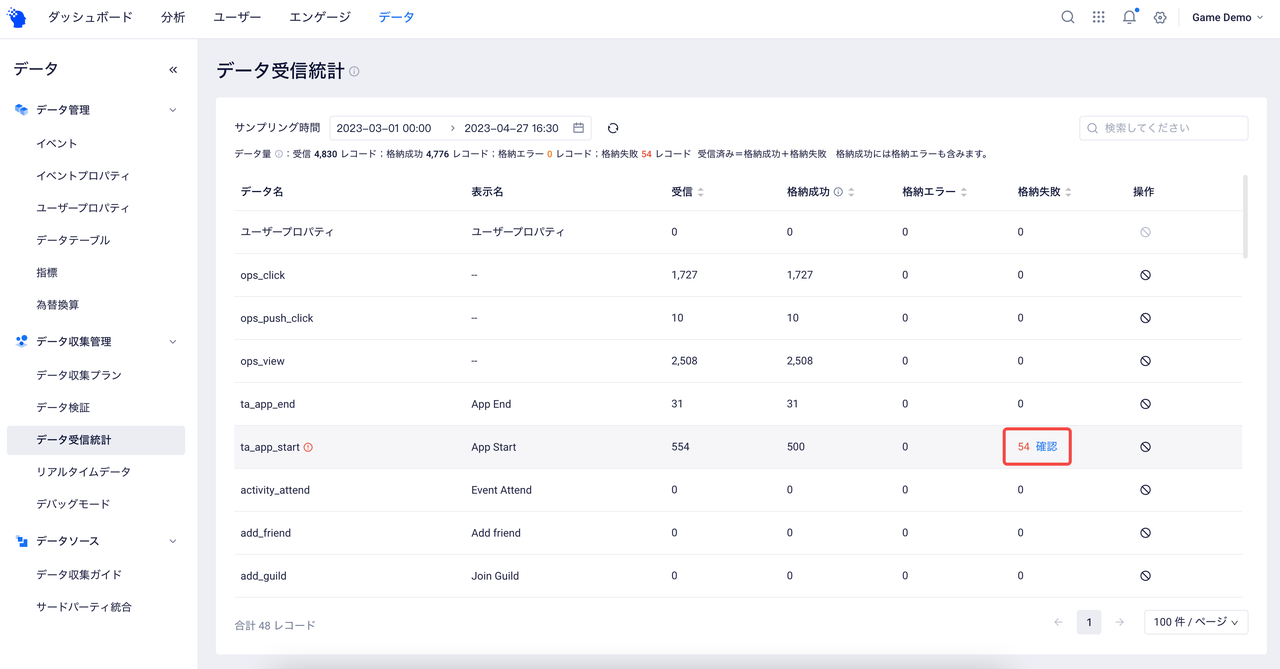Click the 検索してください search field
The height and width of the screenshot is (669, 1280).
[x=1164, y=128]
